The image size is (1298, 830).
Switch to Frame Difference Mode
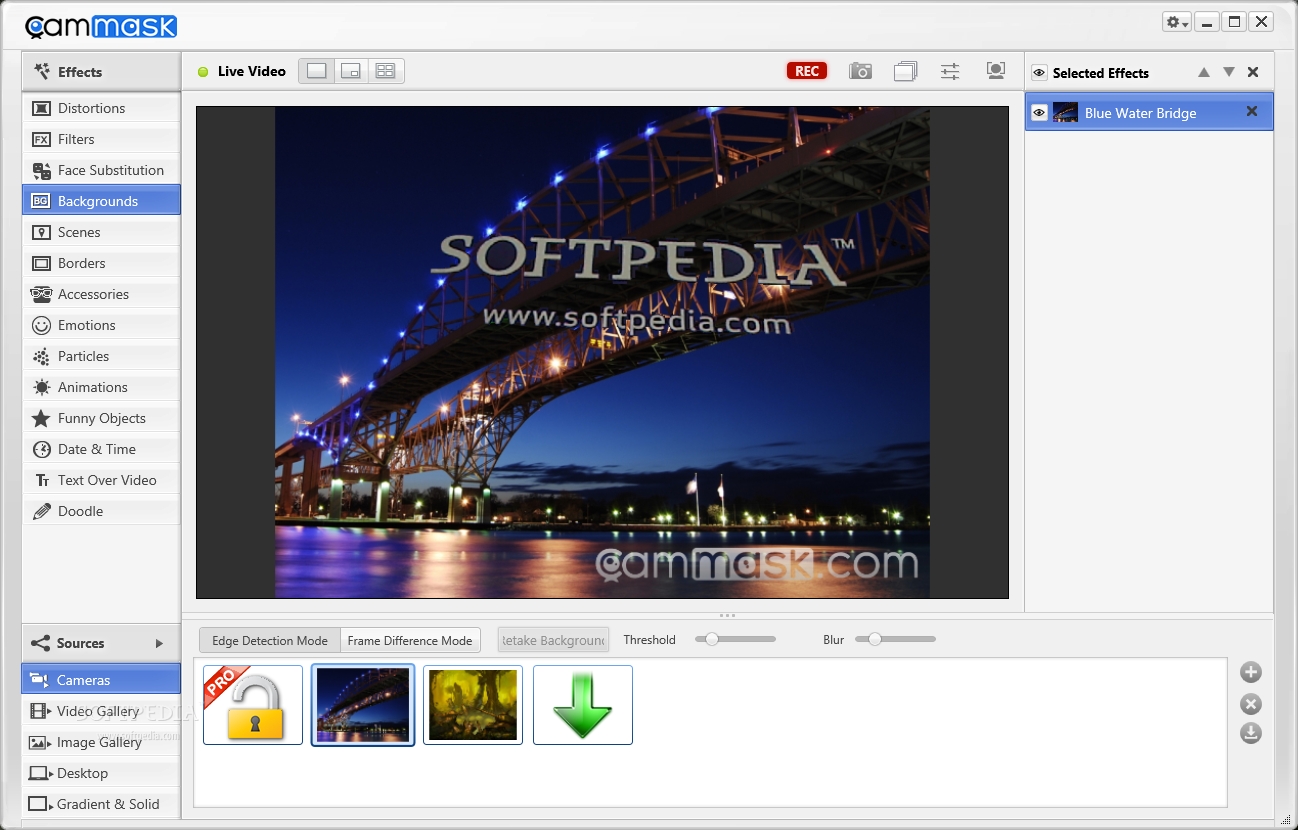click(410, 640)
